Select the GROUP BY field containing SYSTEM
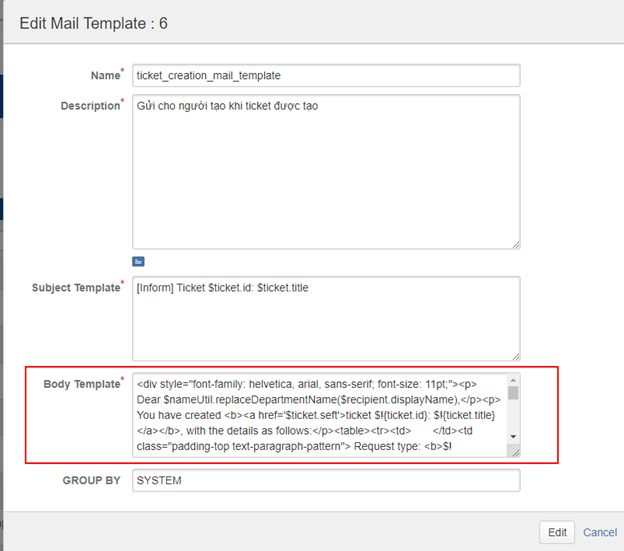The width and height of the screenshot is (624, 551). click(325, 481)
